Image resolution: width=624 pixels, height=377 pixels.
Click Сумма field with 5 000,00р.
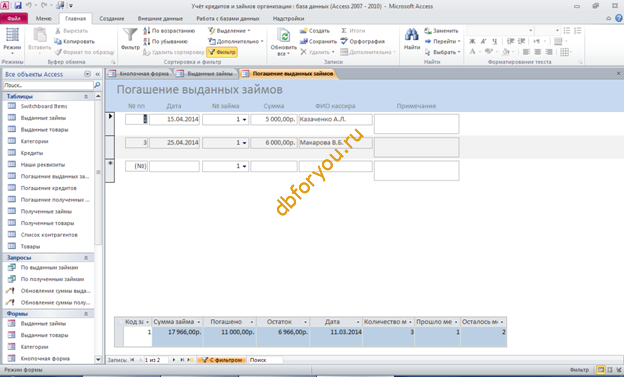[274, 119]
